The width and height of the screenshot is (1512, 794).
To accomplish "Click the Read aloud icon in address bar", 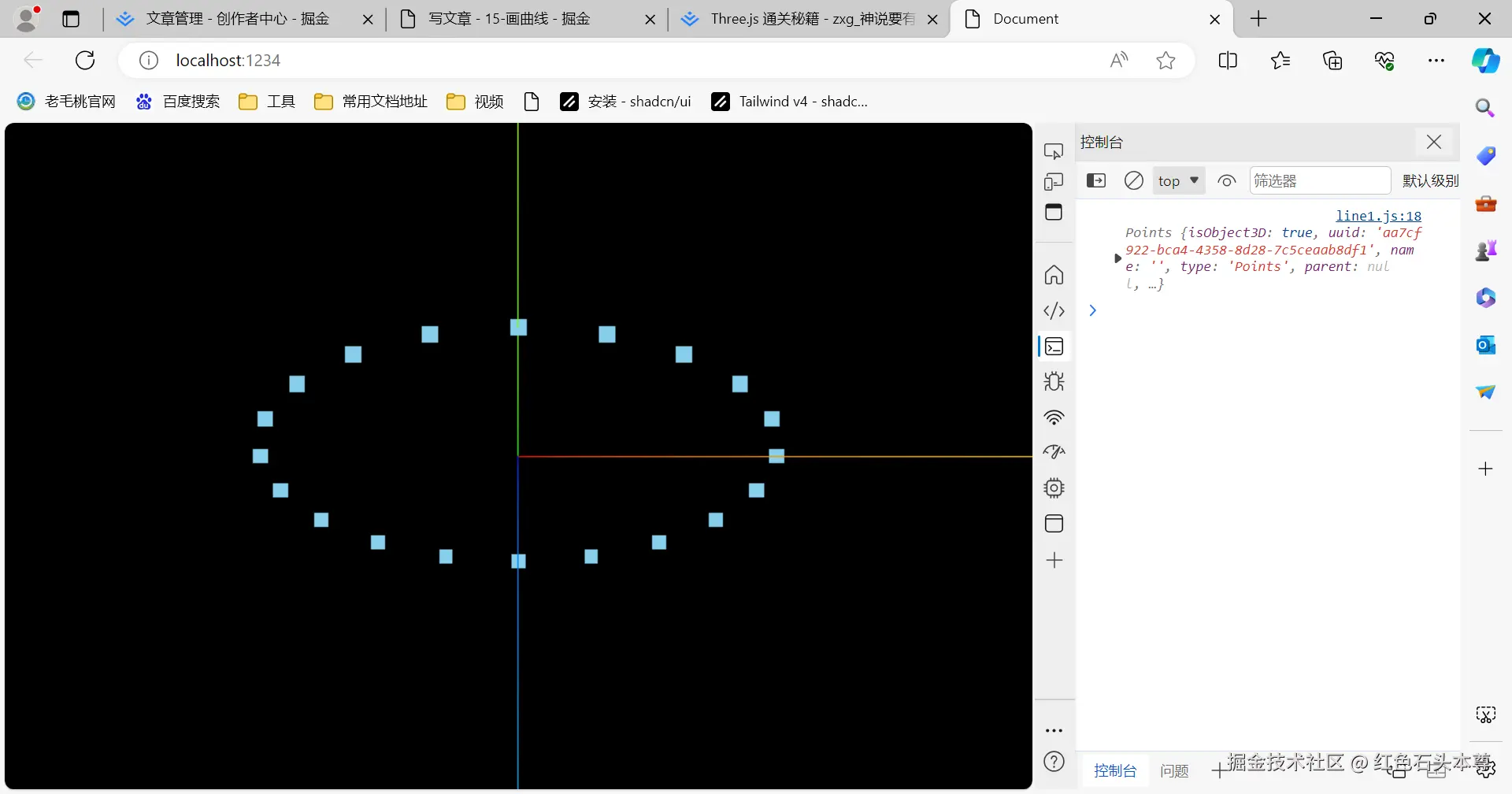I will 1118,61.
